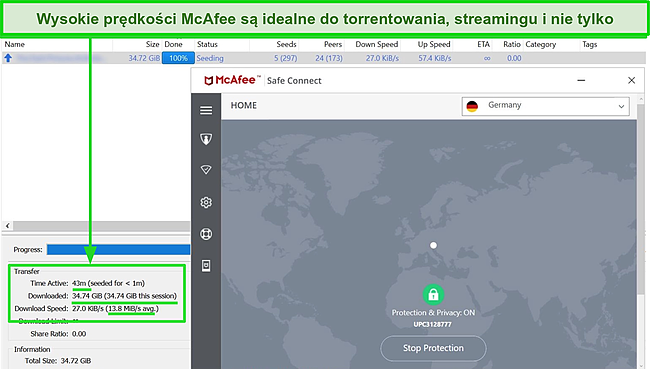Click the HOME heading in McAfee

244,105
